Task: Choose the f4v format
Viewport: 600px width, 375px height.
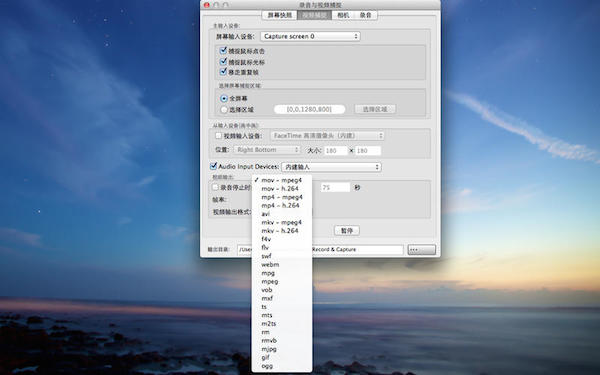Action: tap(282, 239)
